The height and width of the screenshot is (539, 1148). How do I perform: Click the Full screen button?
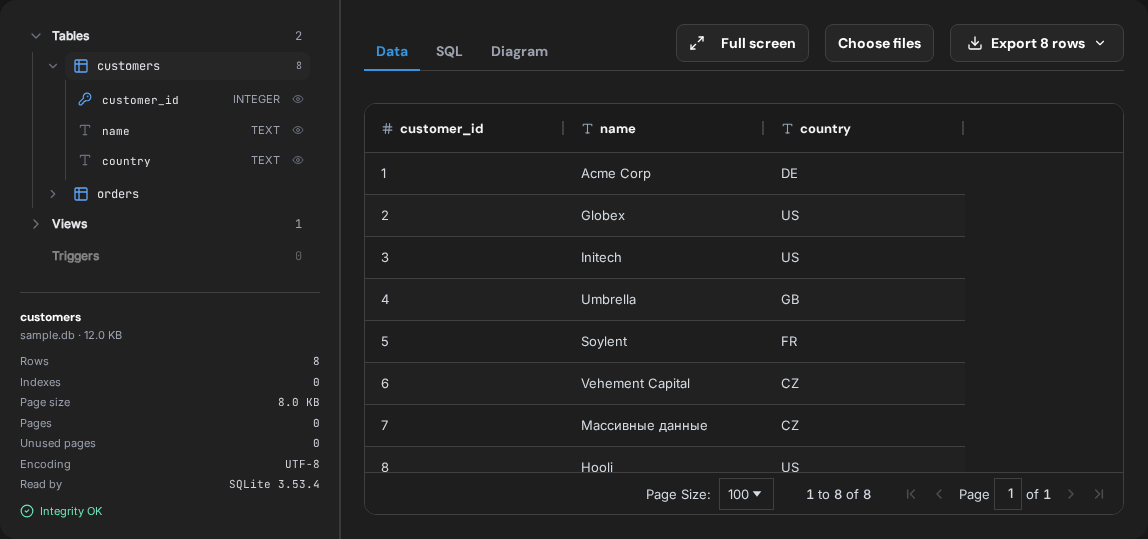(x=742, y=43)
